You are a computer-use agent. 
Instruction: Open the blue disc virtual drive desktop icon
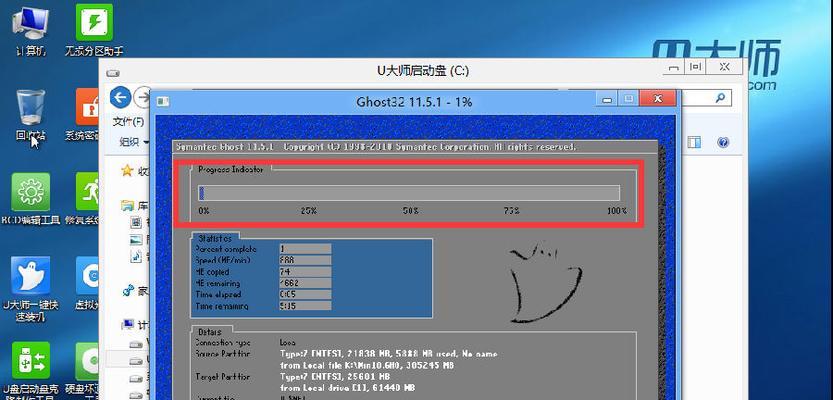[87, 282]
